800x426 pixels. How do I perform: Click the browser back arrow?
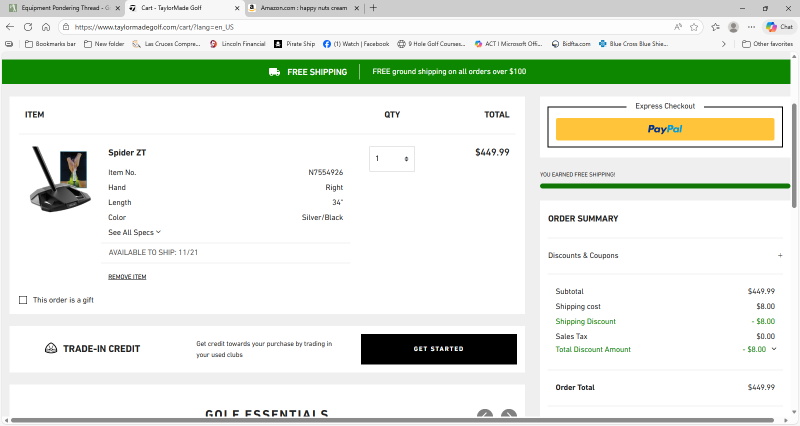(12, 27)
